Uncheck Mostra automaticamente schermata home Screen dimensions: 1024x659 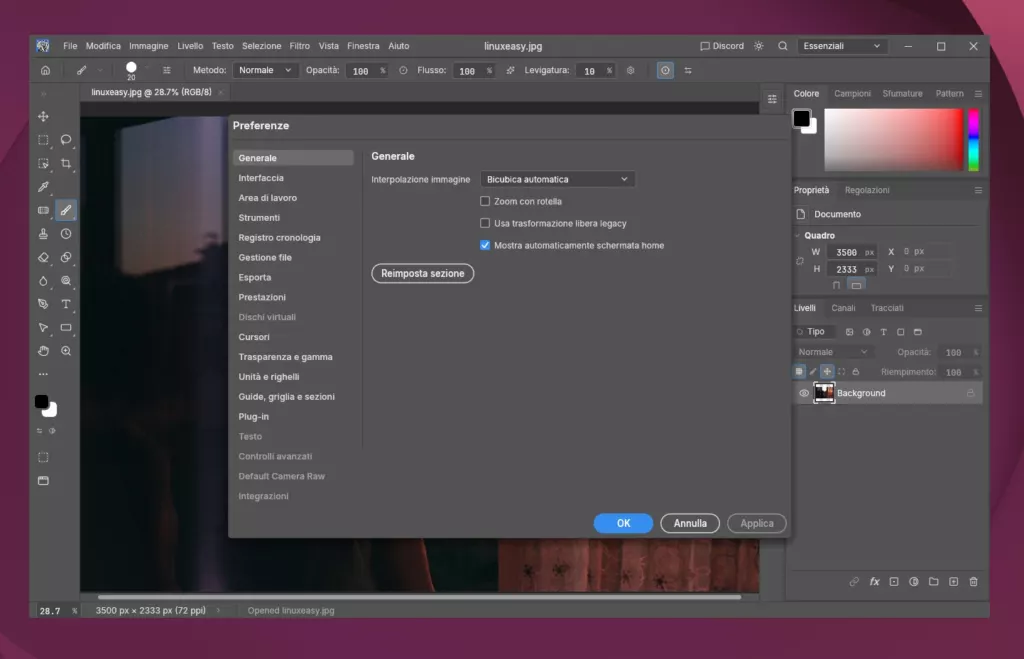tap(485, 246)
